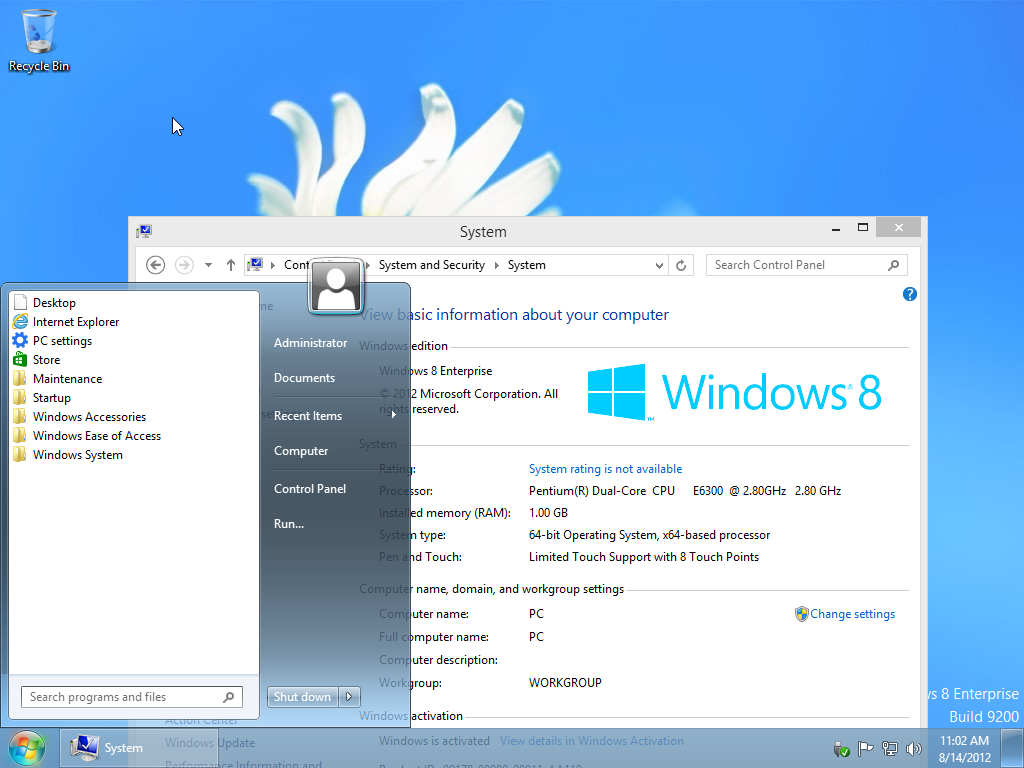Viewport: 1024px width, 768px height.
Task: Click the user account picture in Start menu
Action: (x=336, y=286)
